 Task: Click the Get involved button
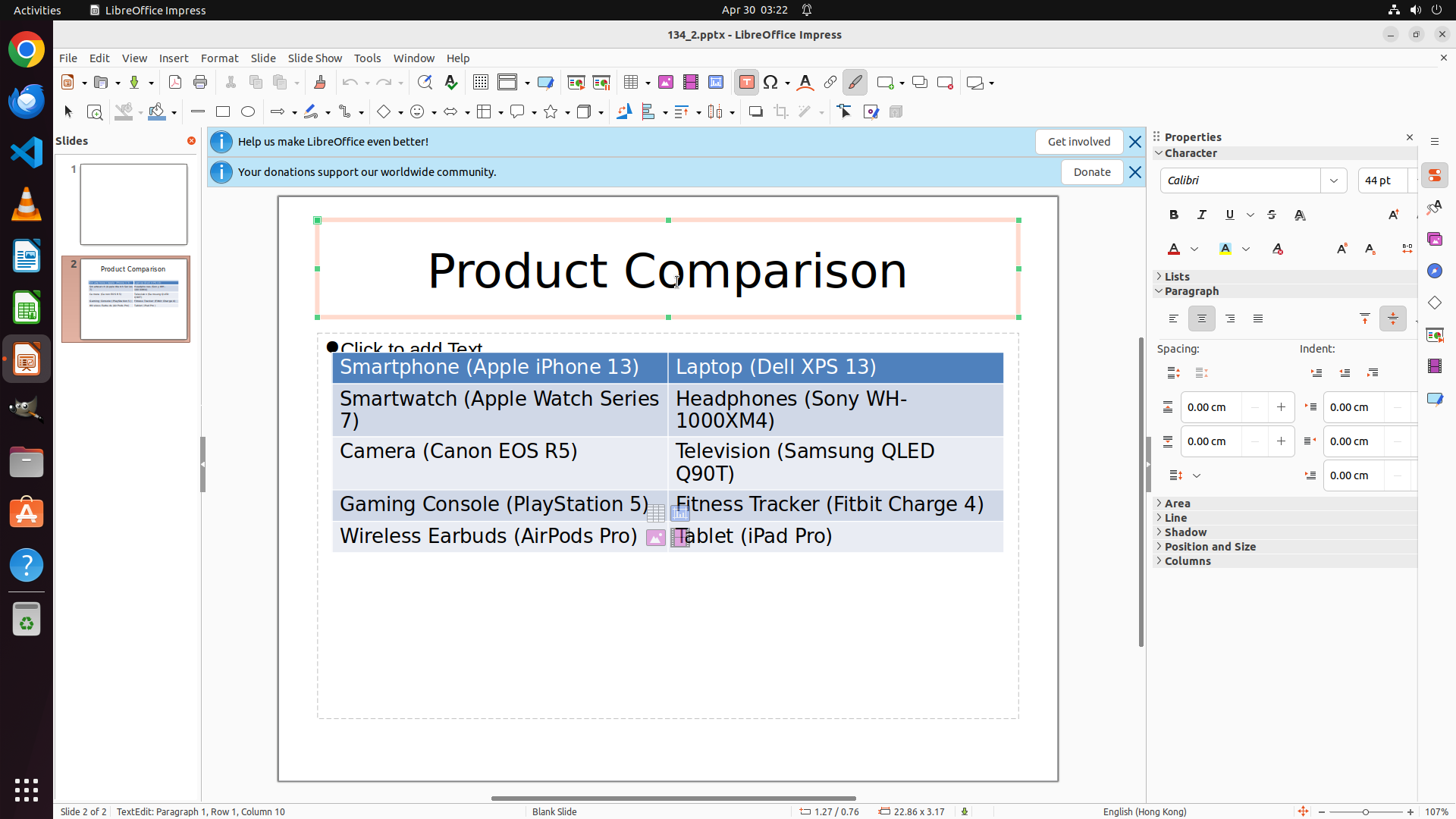[1079, 142]
